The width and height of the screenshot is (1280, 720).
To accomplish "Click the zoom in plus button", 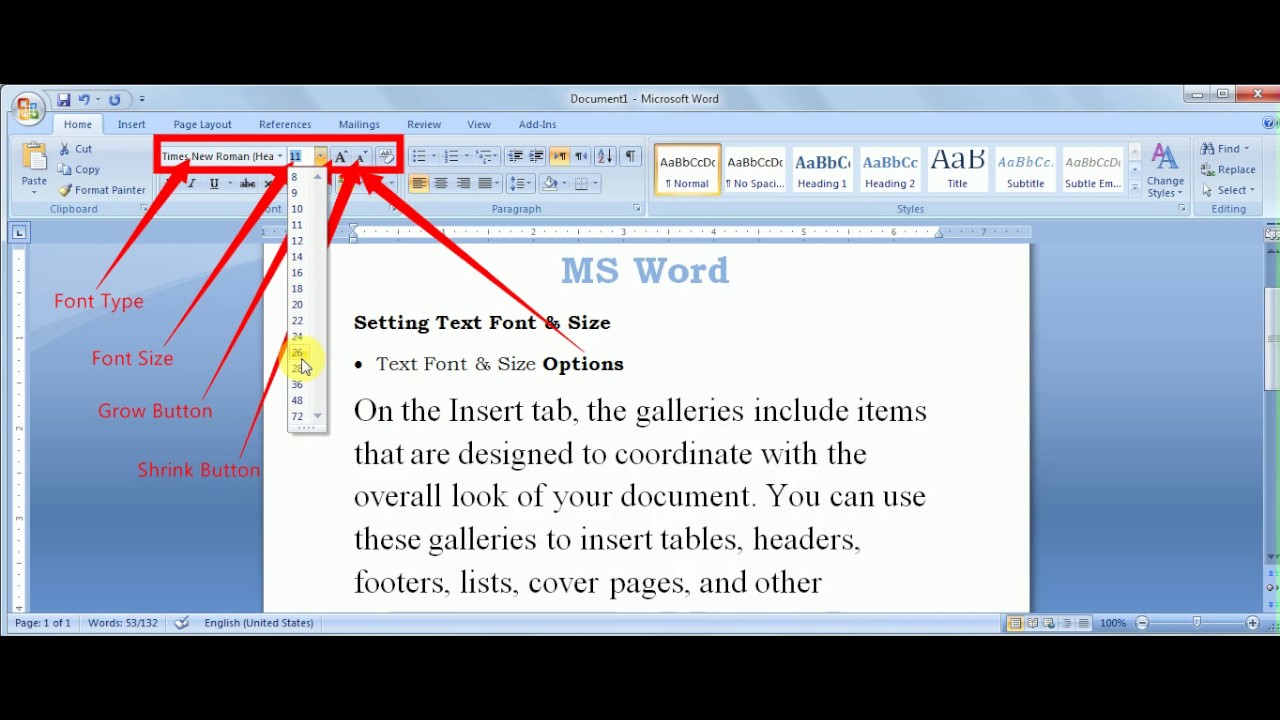I will (1252, 623).
